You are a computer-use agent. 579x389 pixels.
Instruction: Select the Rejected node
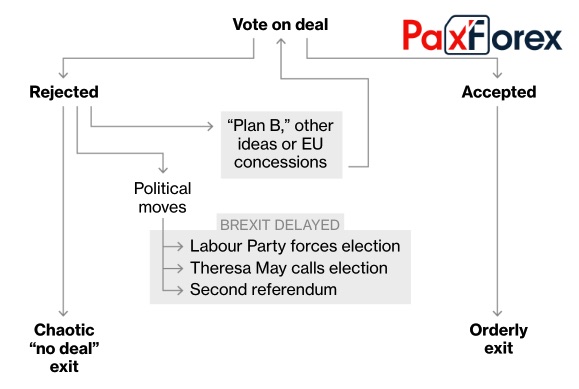[x=64, y=92]
